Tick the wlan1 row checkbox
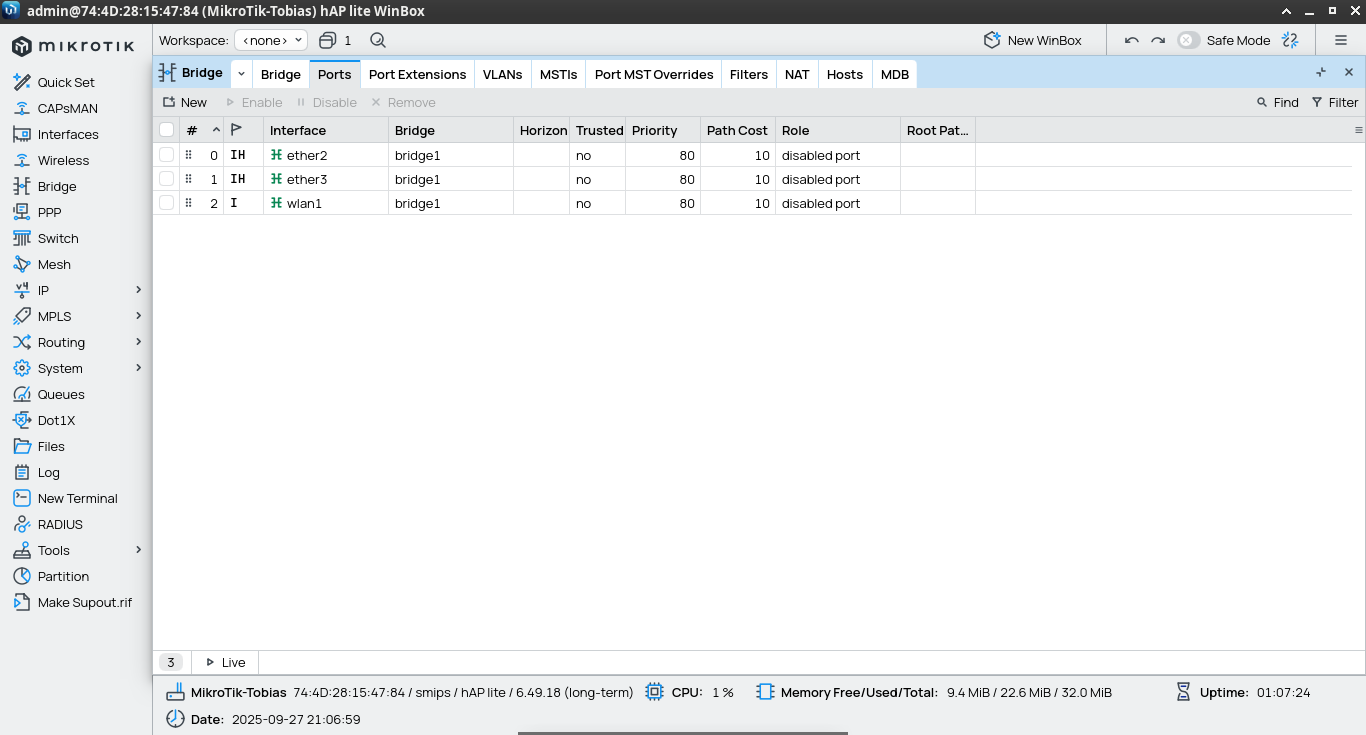Viewport: 1366px width, 735px height. coord(166,203)
